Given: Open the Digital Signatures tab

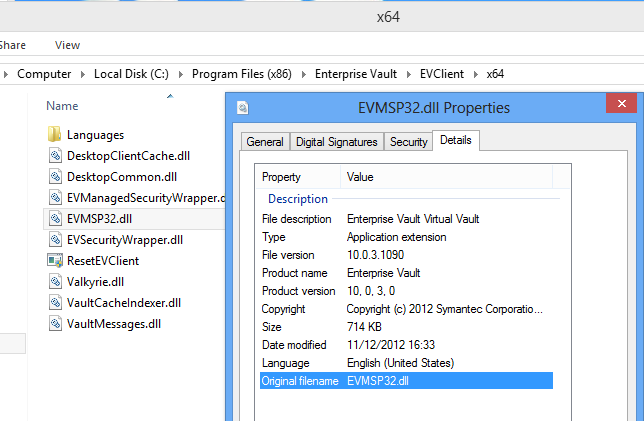Looking at the screenshot, I should [336, 142].
